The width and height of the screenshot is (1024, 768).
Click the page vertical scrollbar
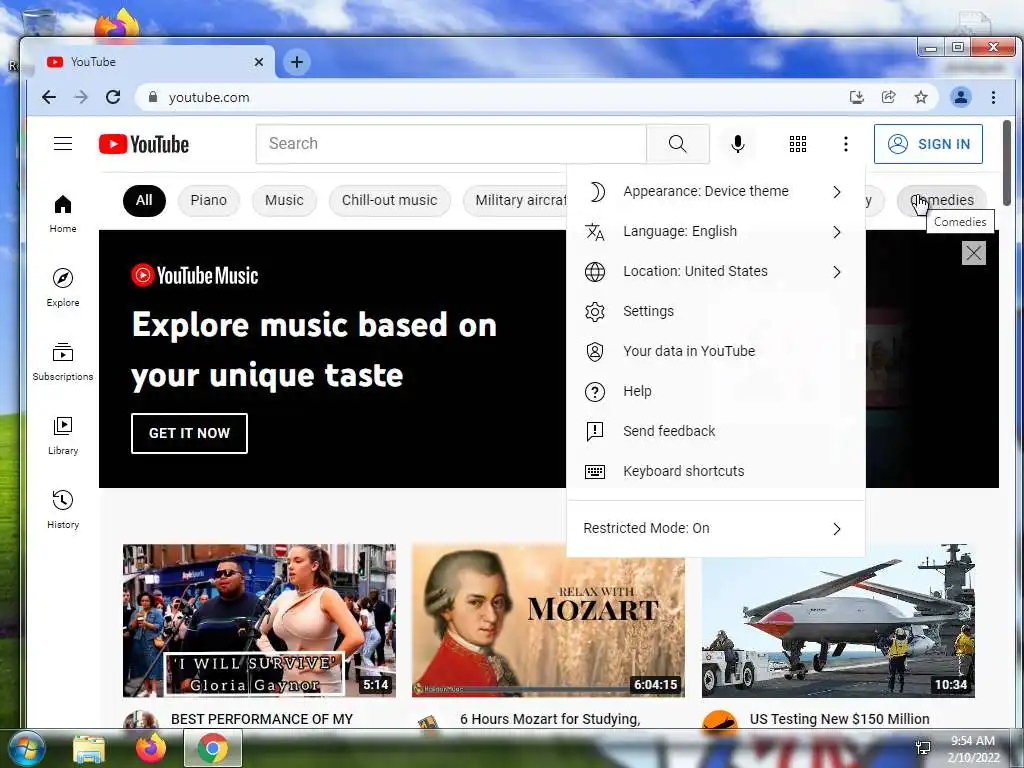pos(1008,163)
